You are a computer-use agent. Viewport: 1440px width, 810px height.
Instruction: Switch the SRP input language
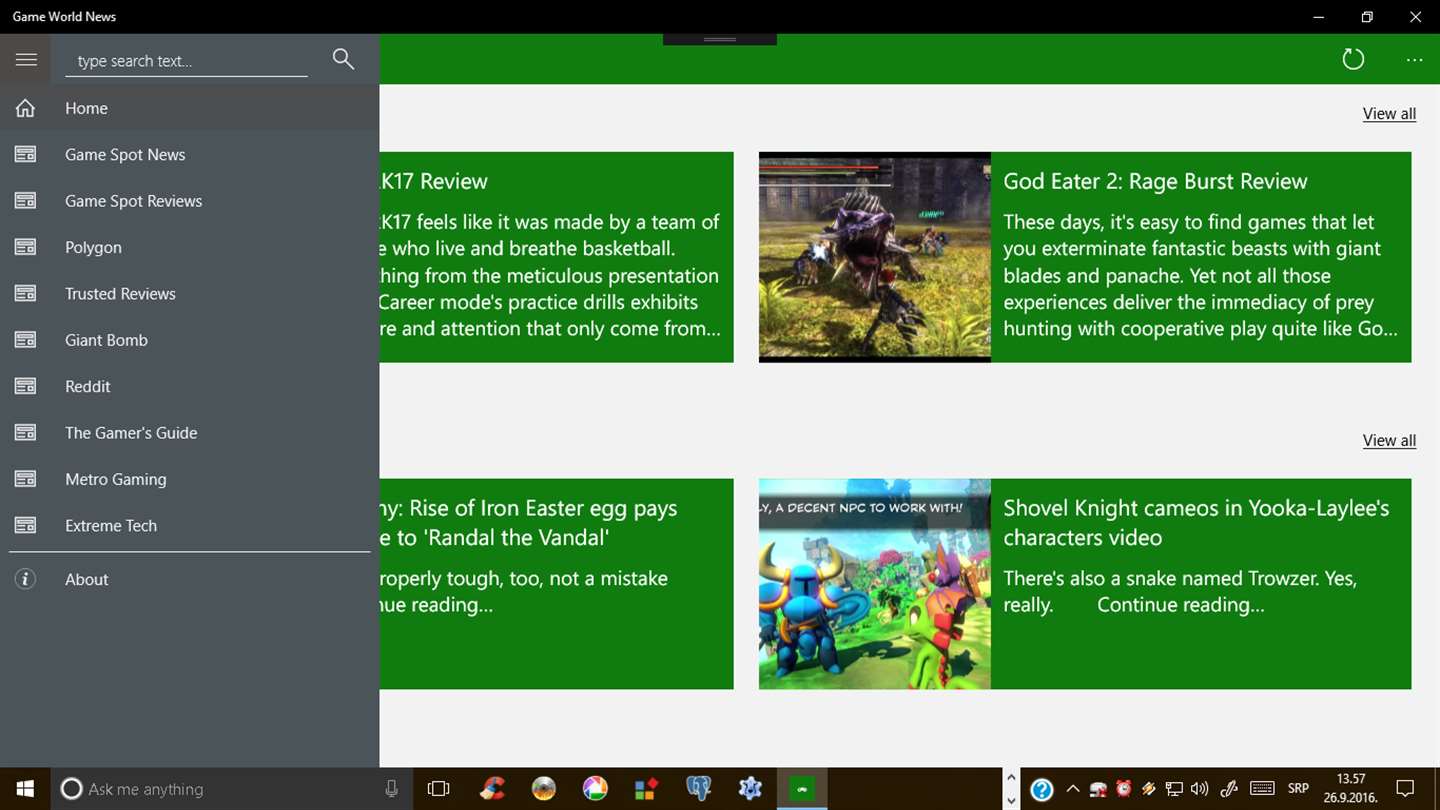1298,789
